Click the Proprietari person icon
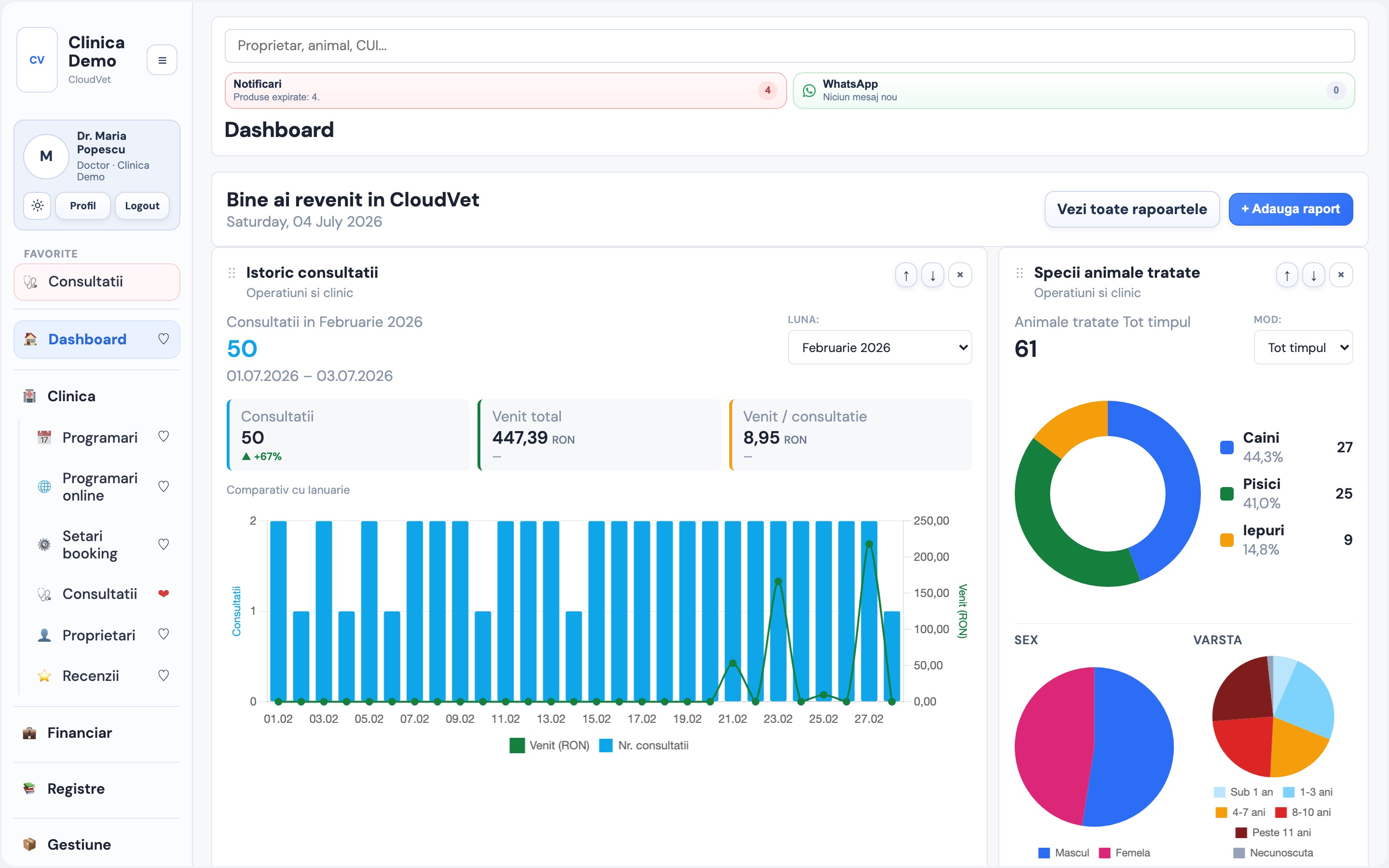Screen dimensions: 1389x868 (44, 635)
